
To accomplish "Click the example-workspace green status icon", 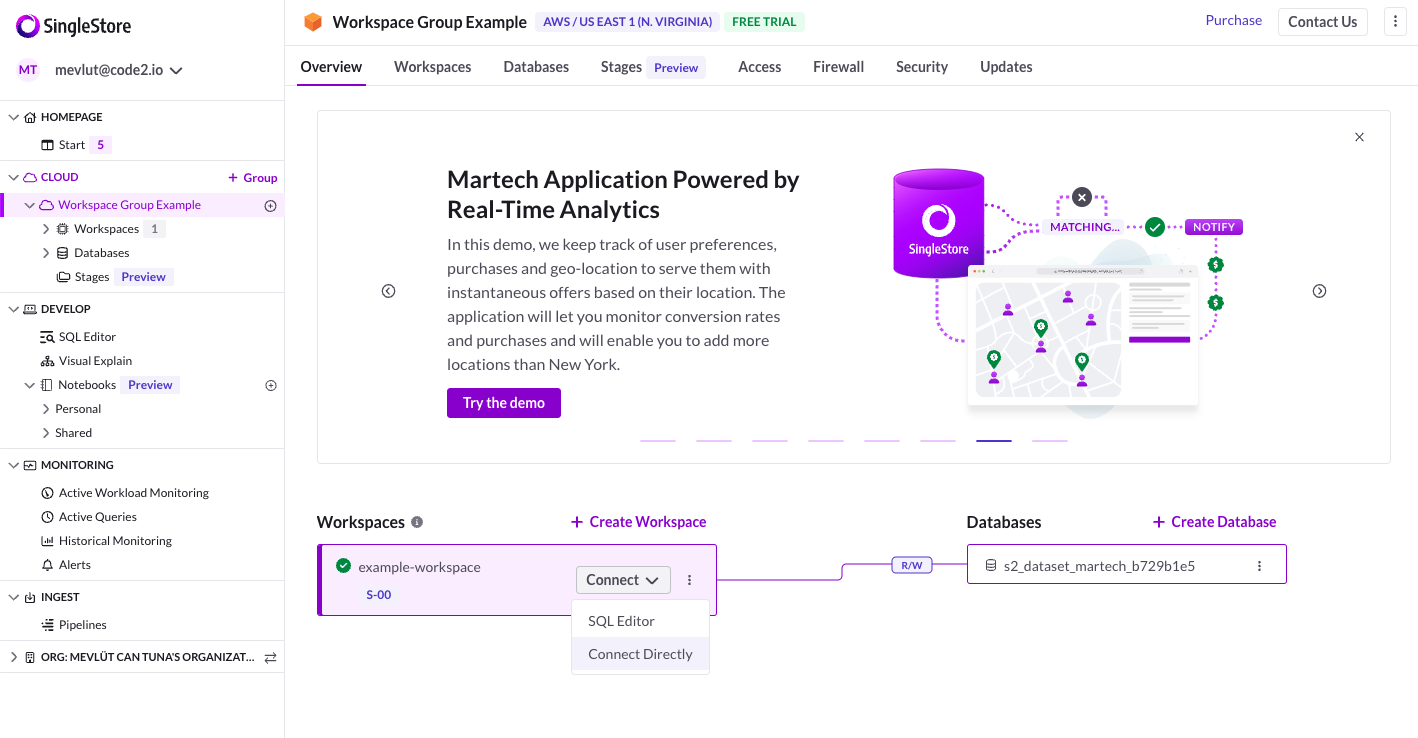I will tap(344, 566).
